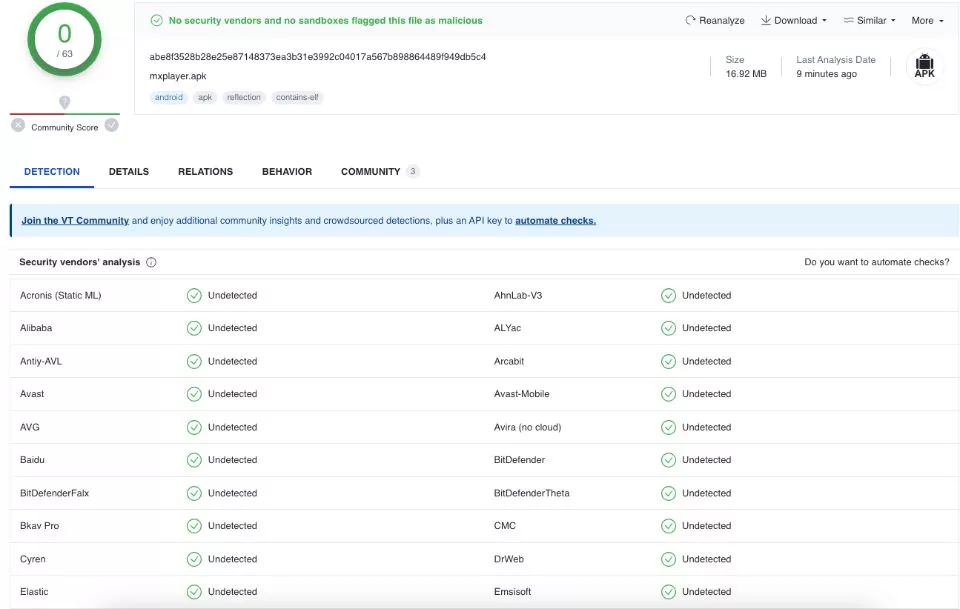Click the Join the VT Community link

pos(75,220)
